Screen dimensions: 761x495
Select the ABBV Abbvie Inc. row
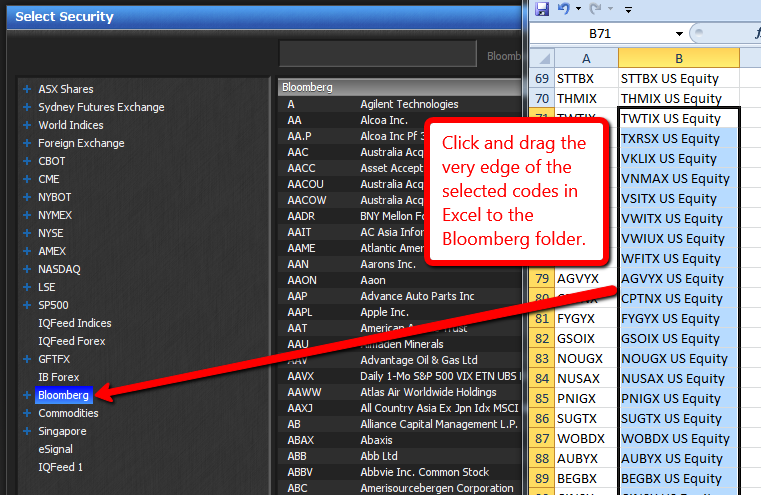coord(399,473)
